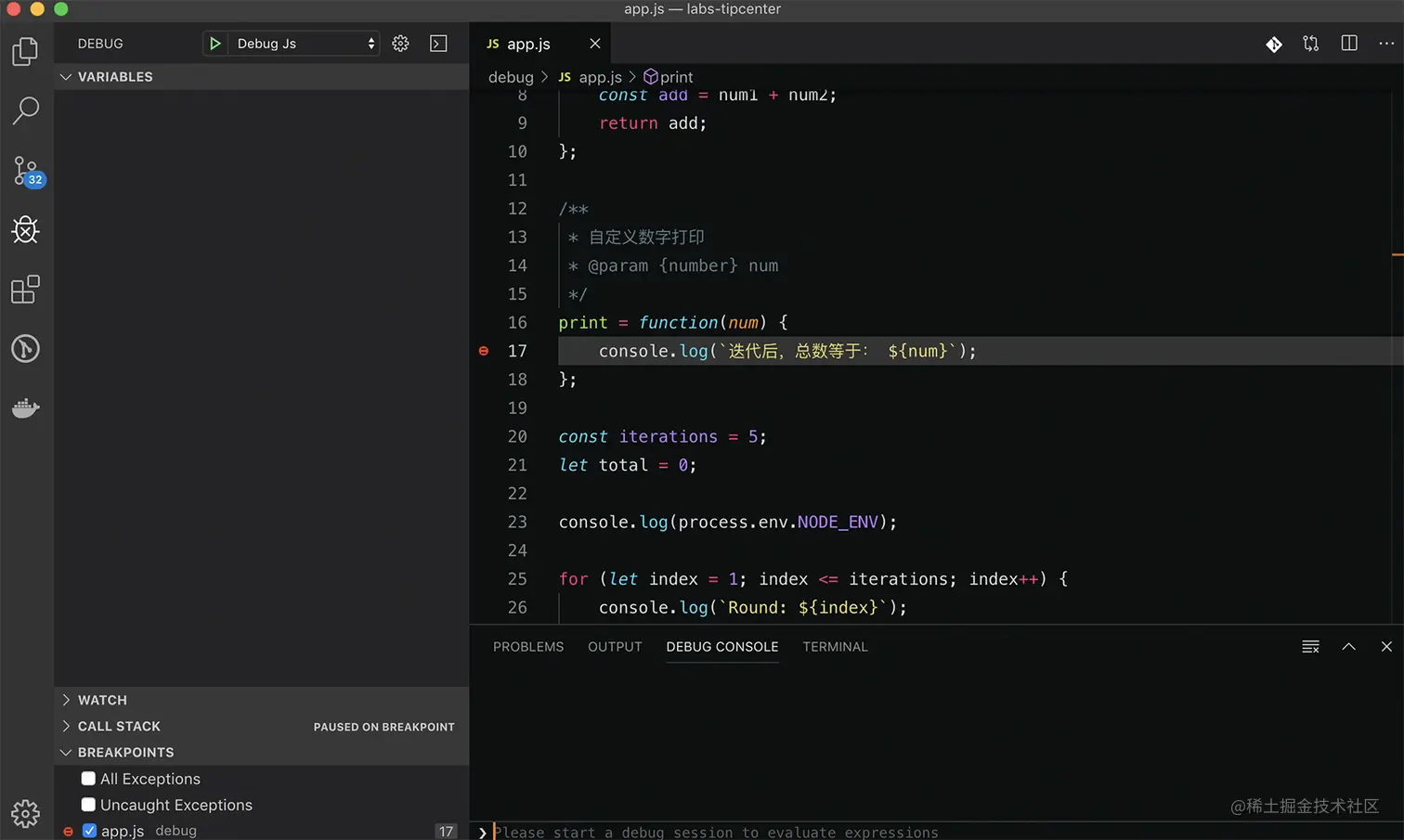Enable Uncaught Exceptions checkbox
Screen dimensions: 1404x840
pos(88,805)
